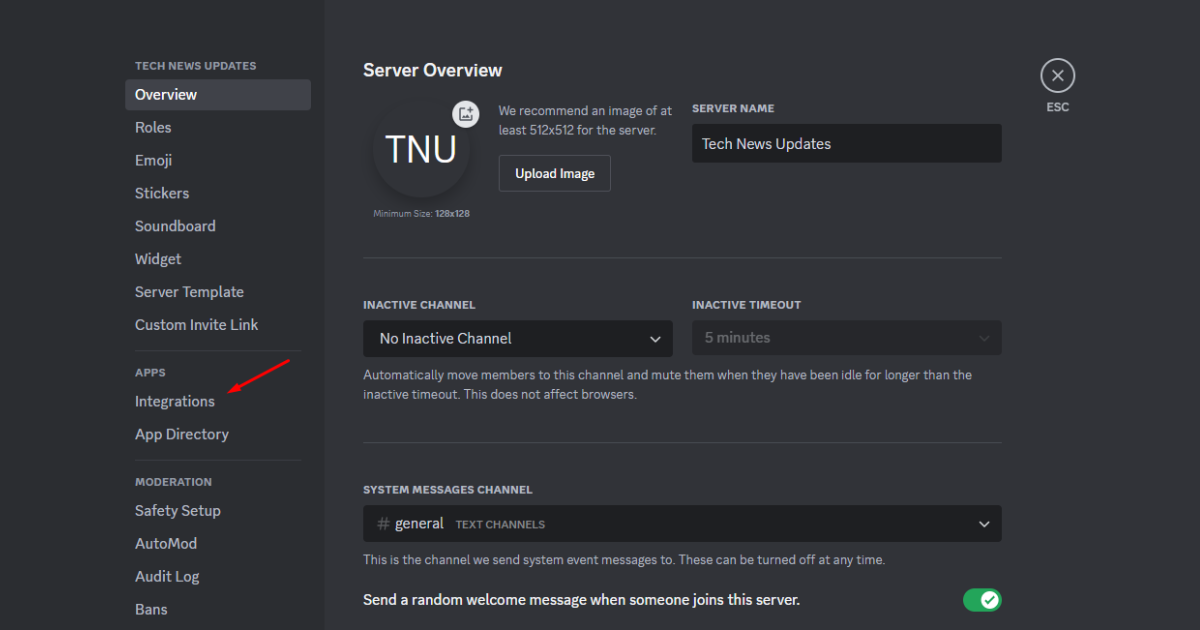Toggle off random welcome message switch
Viewport: 1200px width, 630px height.
tap(982, 600)
